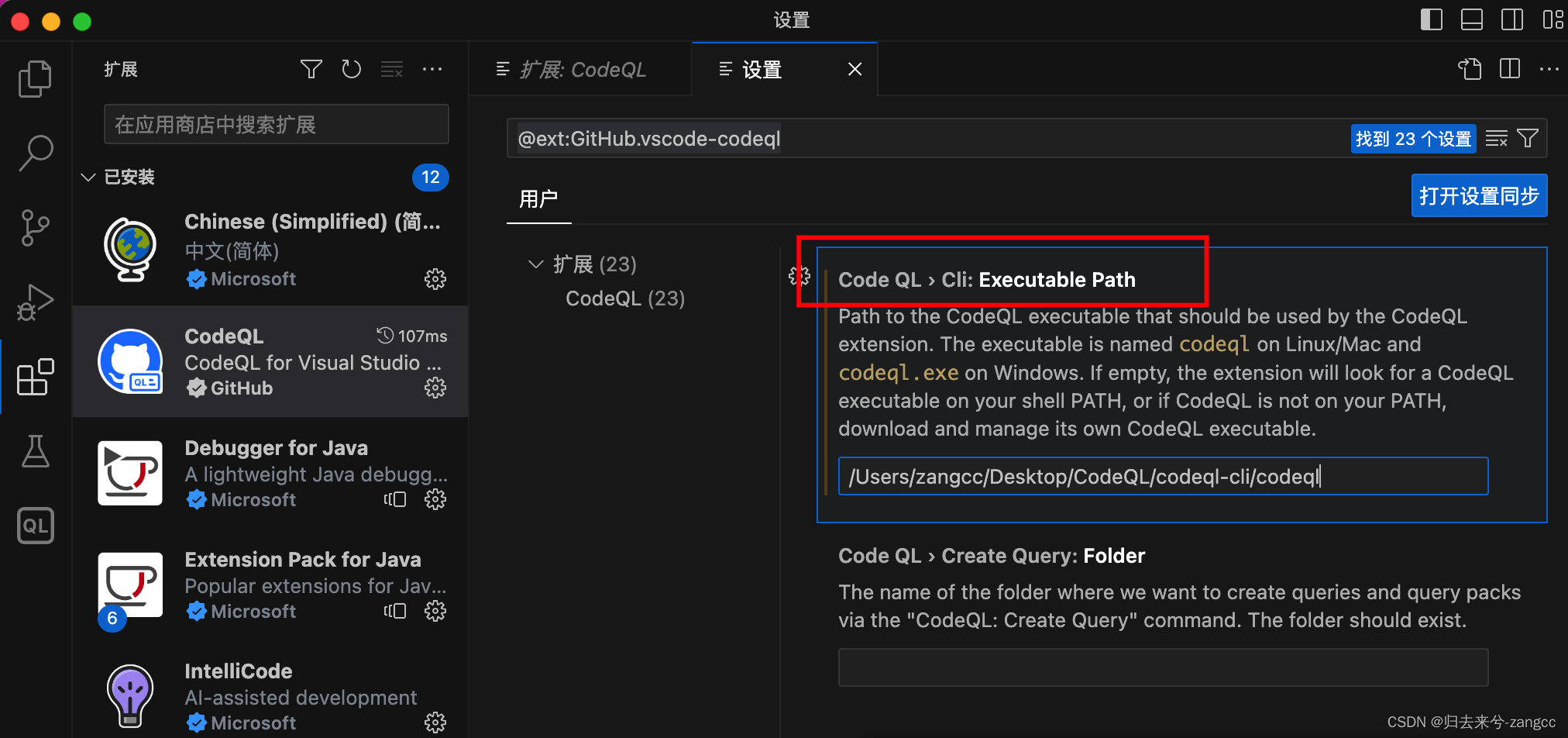Toggle bottom panel layout icon

pyautogui.click(x=1472, y=20)
